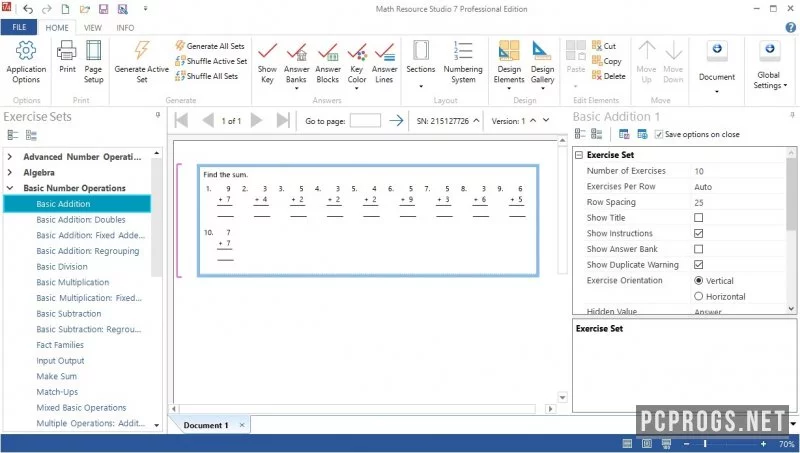Generate Active Set
800x453 pixels.
coord(141,62)
